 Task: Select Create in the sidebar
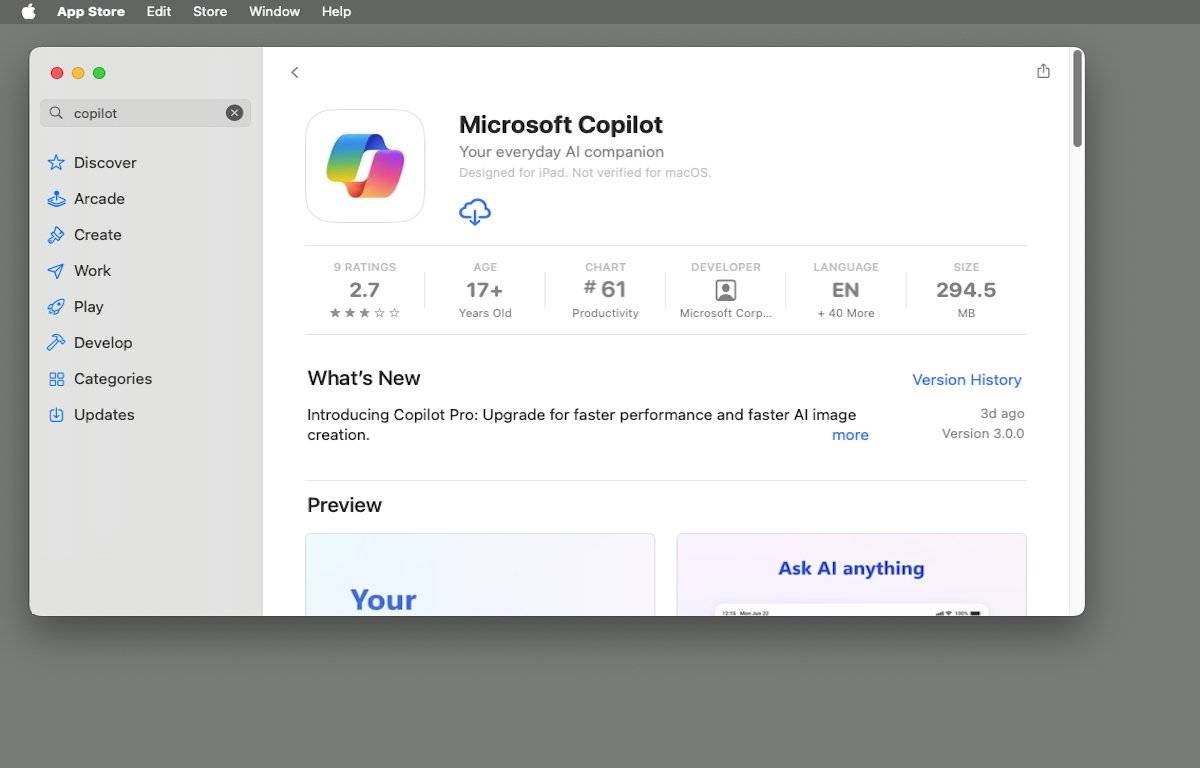pos(97,235)
